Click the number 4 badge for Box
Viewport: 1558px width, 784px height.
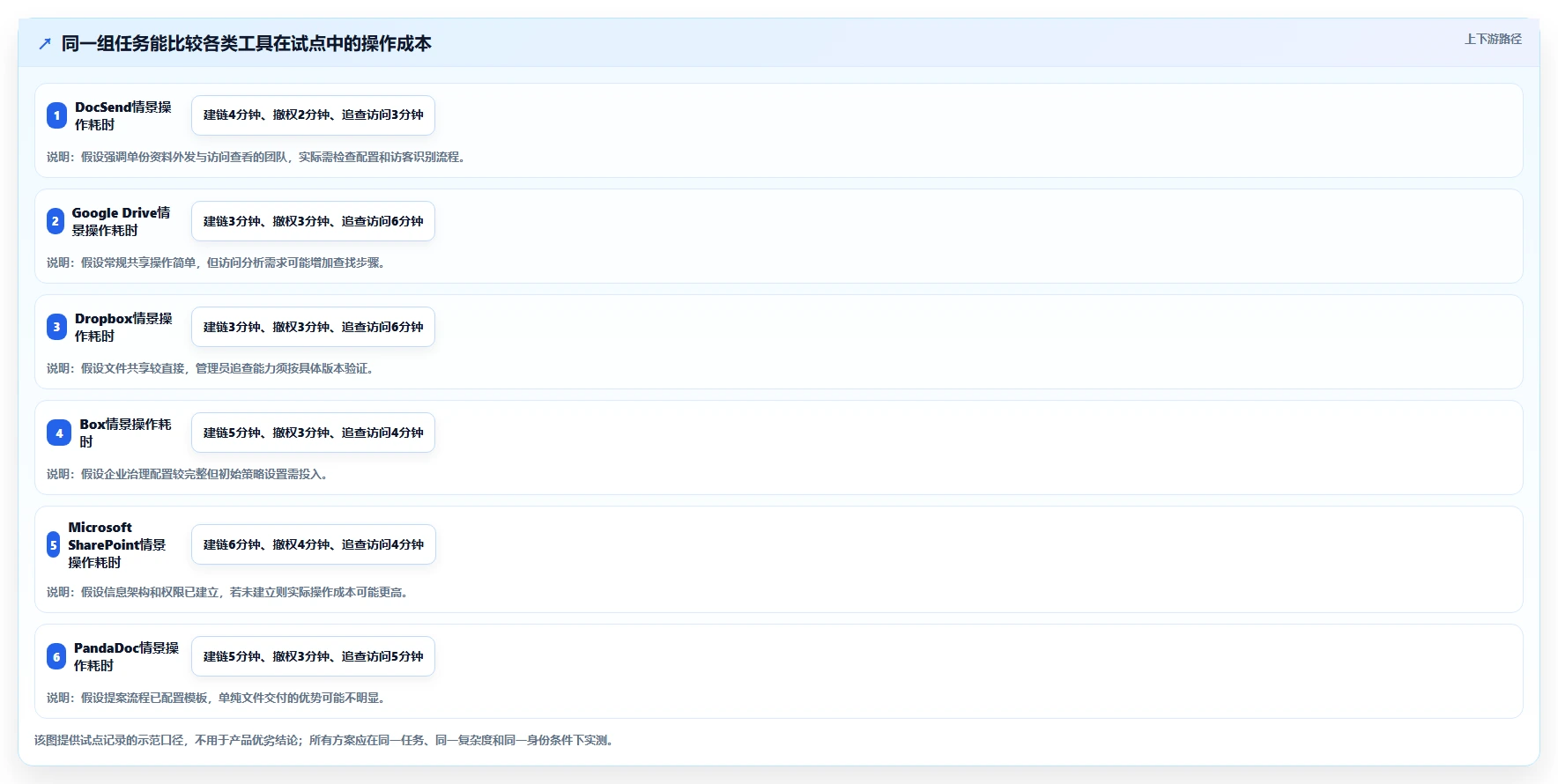tap(59, 433)
